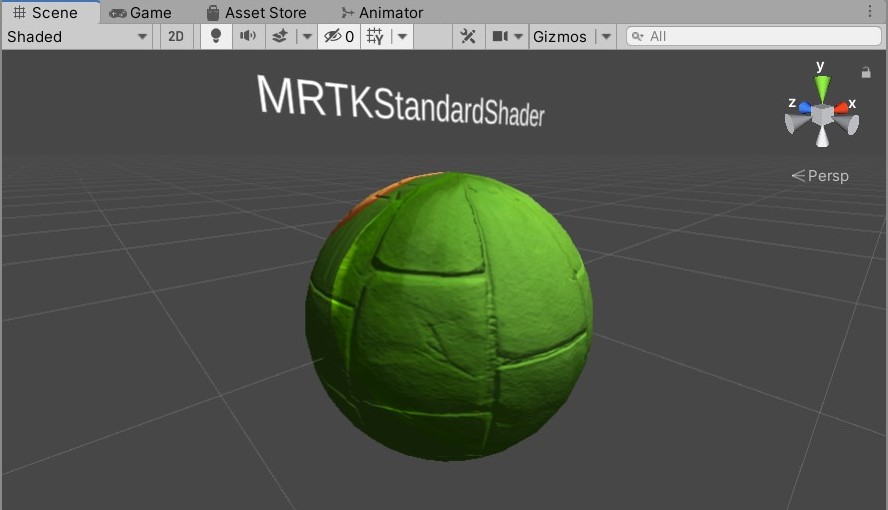Screen dimensions: 888x510
Task: Click the gray right-side gizmo cone
Action: click(848, 124)
